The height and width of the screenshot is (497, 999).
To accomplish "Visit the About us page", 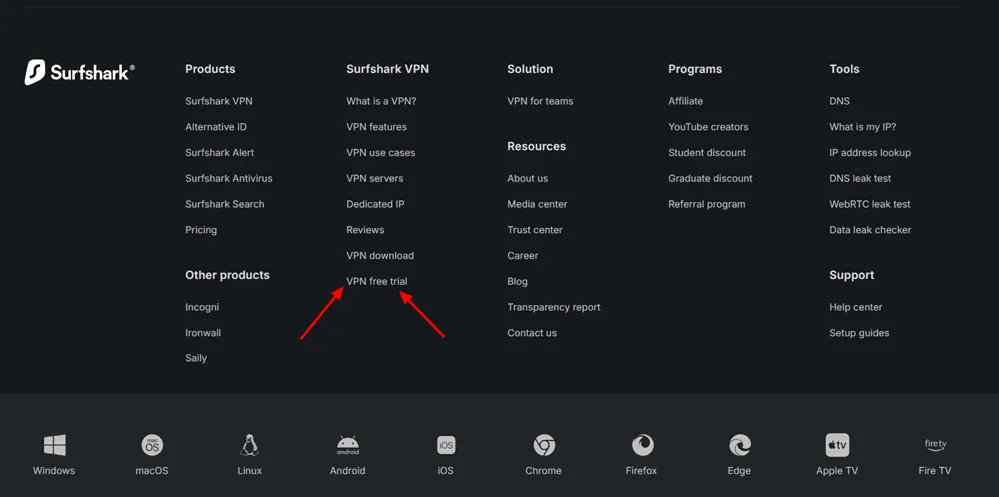I will (528, 178).
